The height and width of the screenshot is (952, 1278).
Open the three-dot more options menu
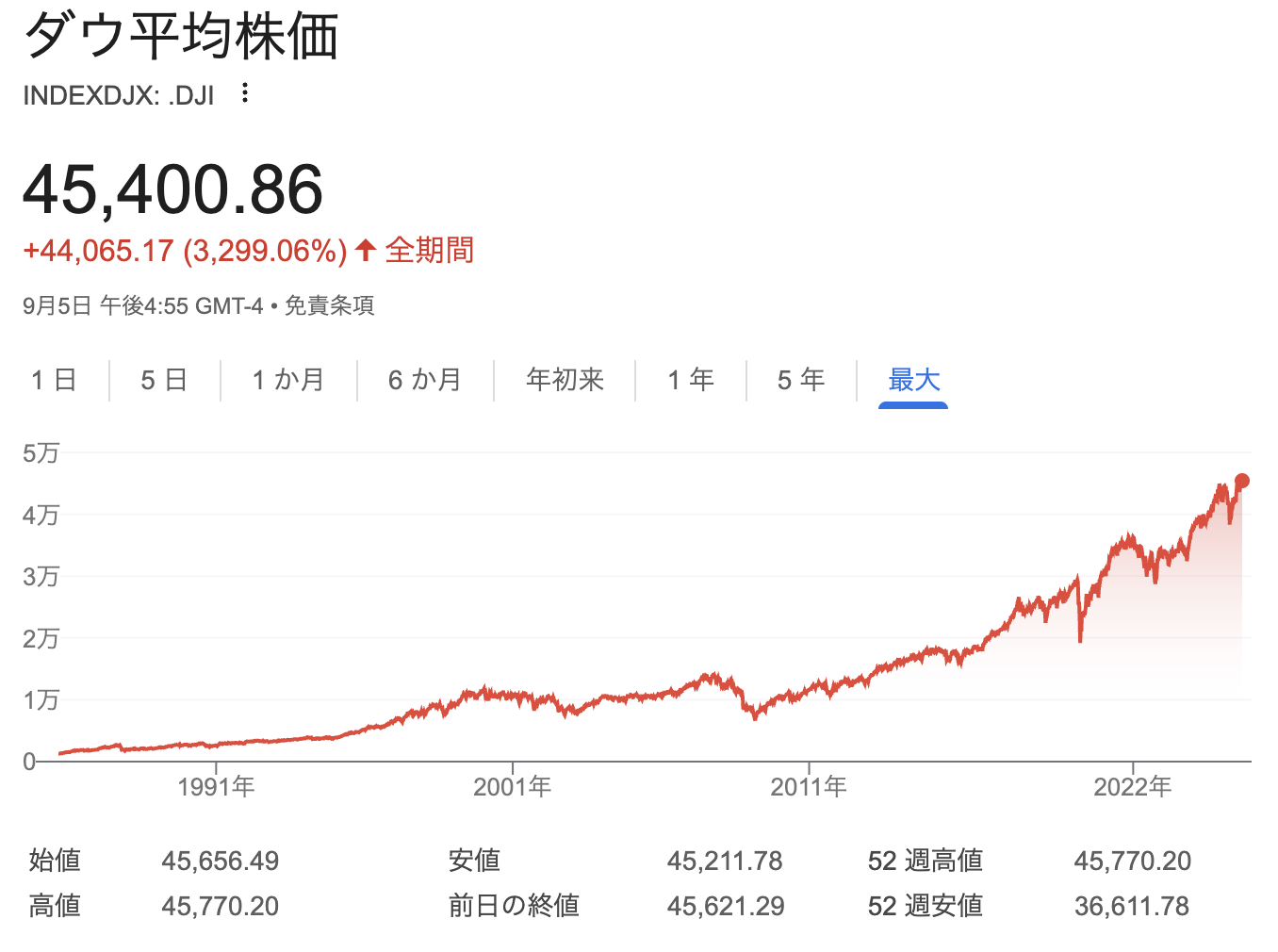[245, 93]
